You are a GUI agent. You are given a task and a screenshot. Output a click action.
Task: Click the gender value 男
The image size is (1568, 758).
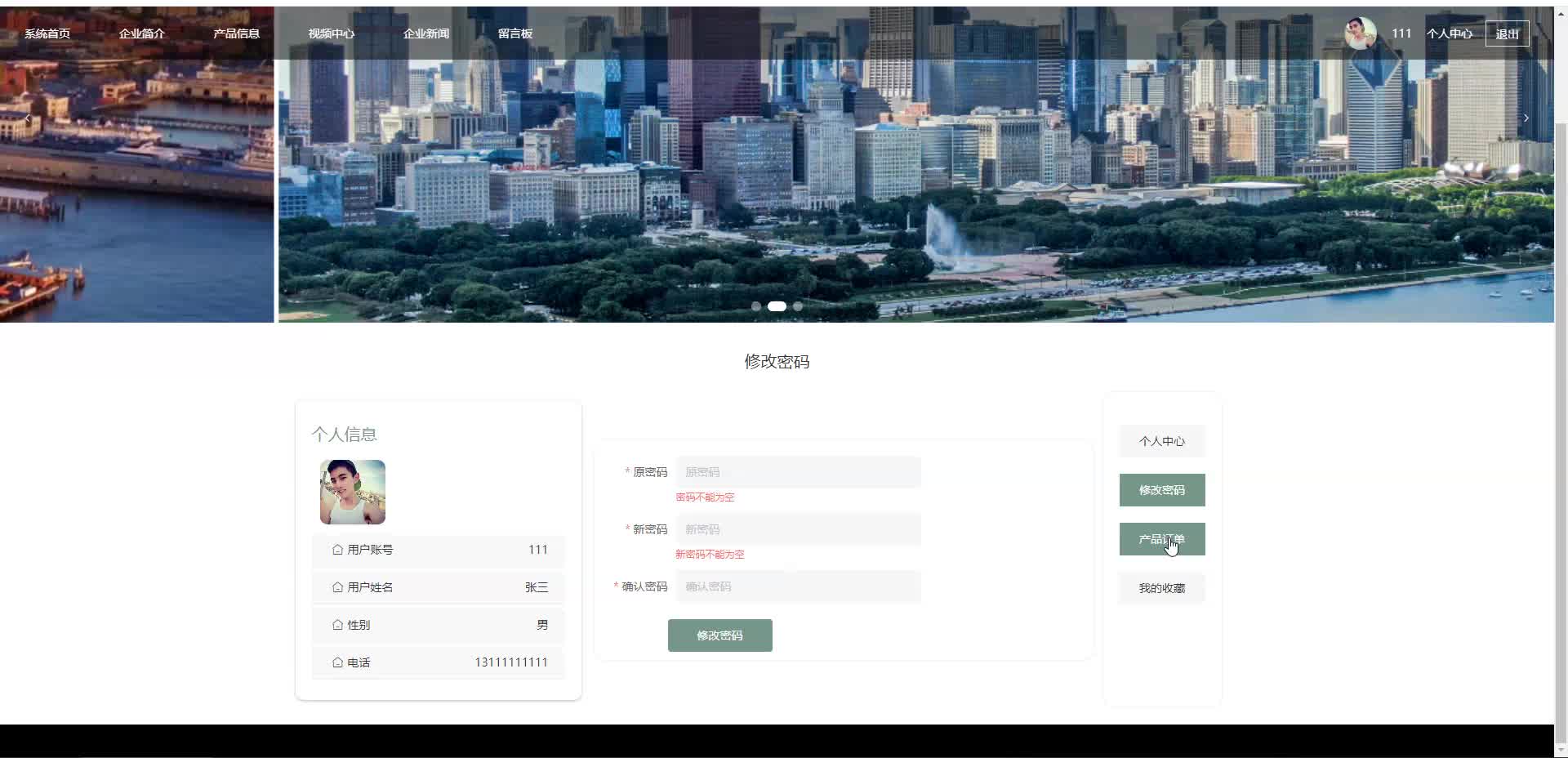click(x=542, y=625)
